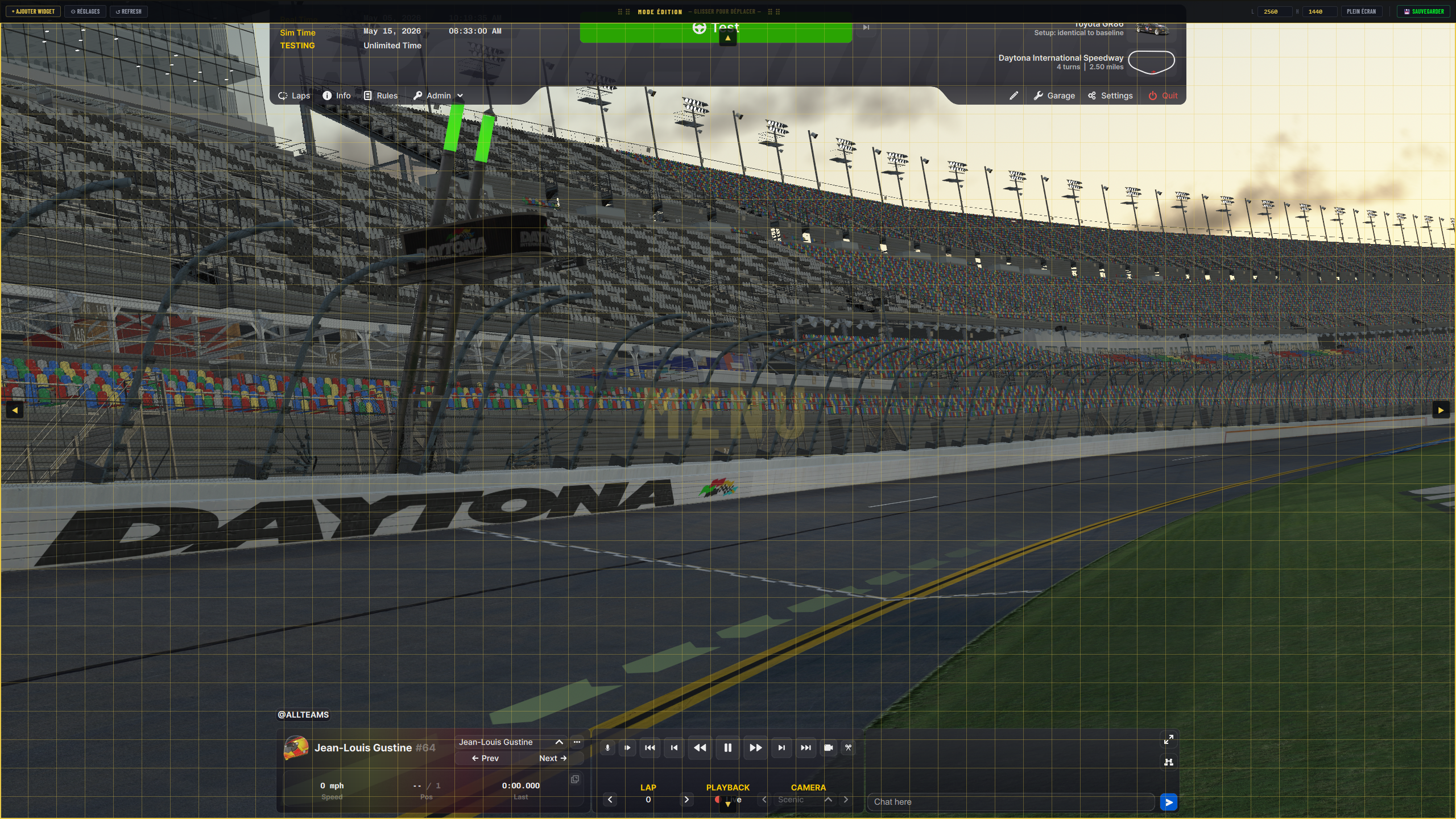Toggle the microphone icon in replay controls
Viewport: 1456px width, 819px height.
click(607, 748)
